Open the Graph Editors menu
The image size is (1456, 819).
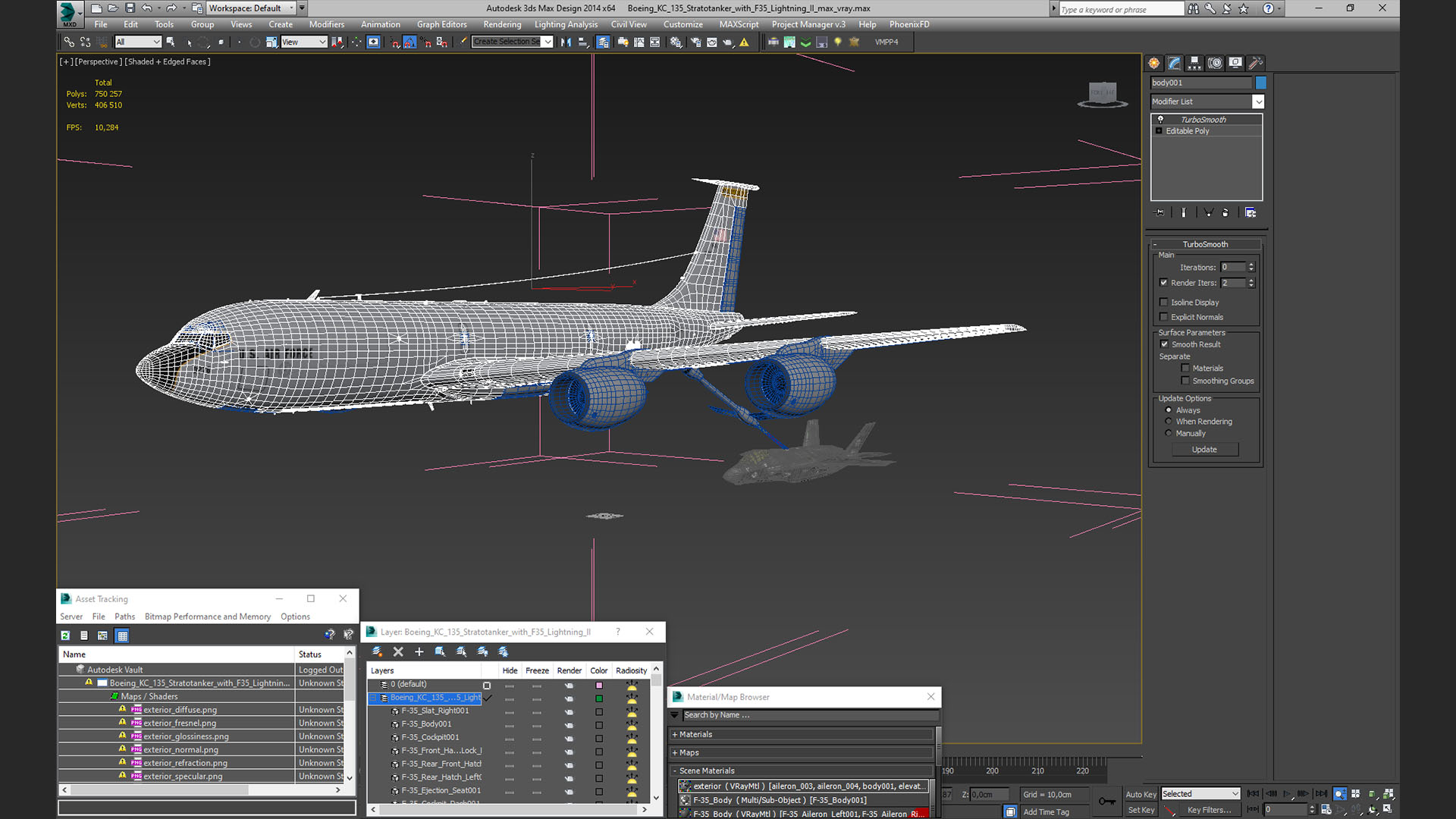point(442,24)
